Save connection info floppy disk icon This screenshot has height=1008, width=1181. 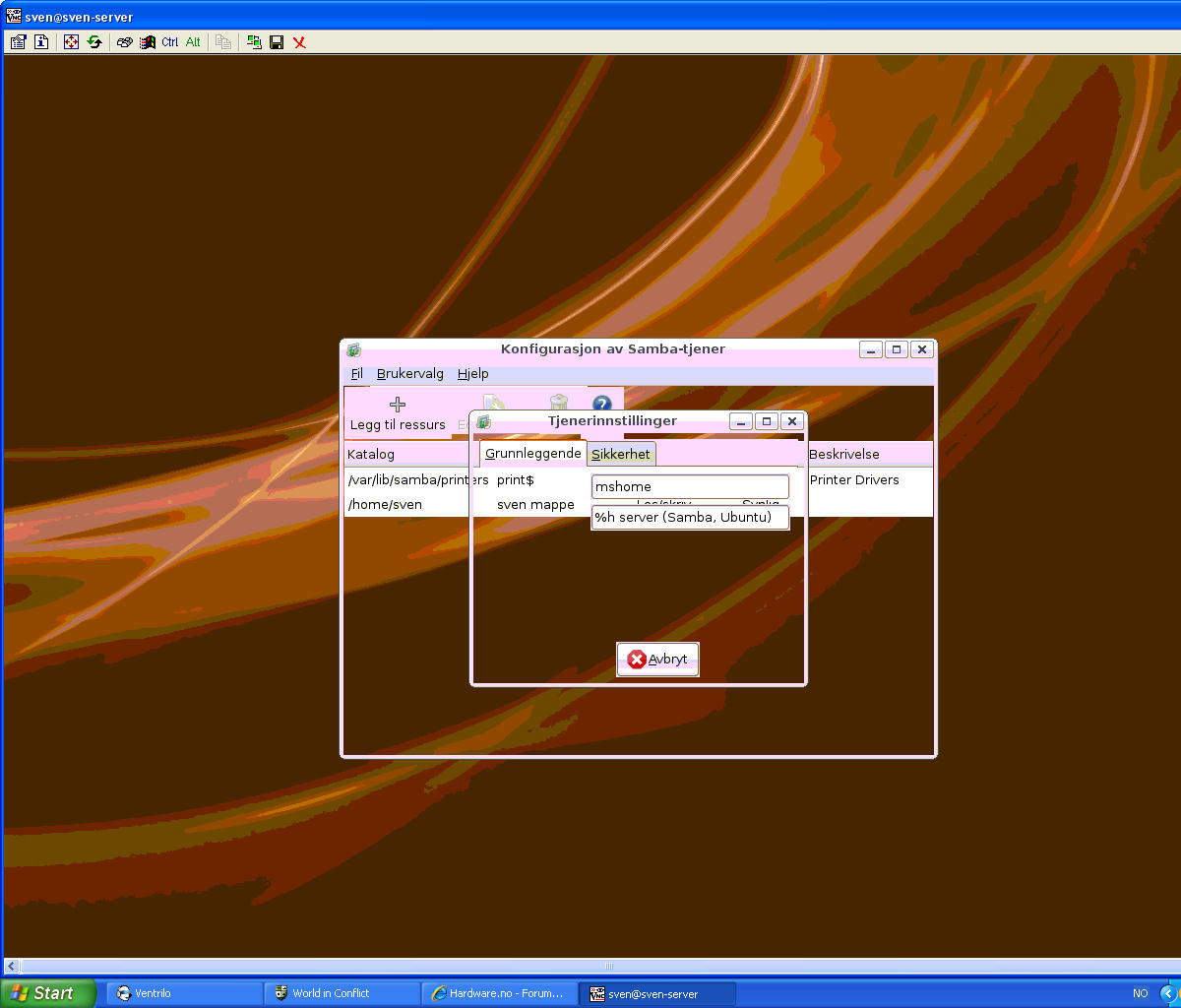click(x=277, y=42)
